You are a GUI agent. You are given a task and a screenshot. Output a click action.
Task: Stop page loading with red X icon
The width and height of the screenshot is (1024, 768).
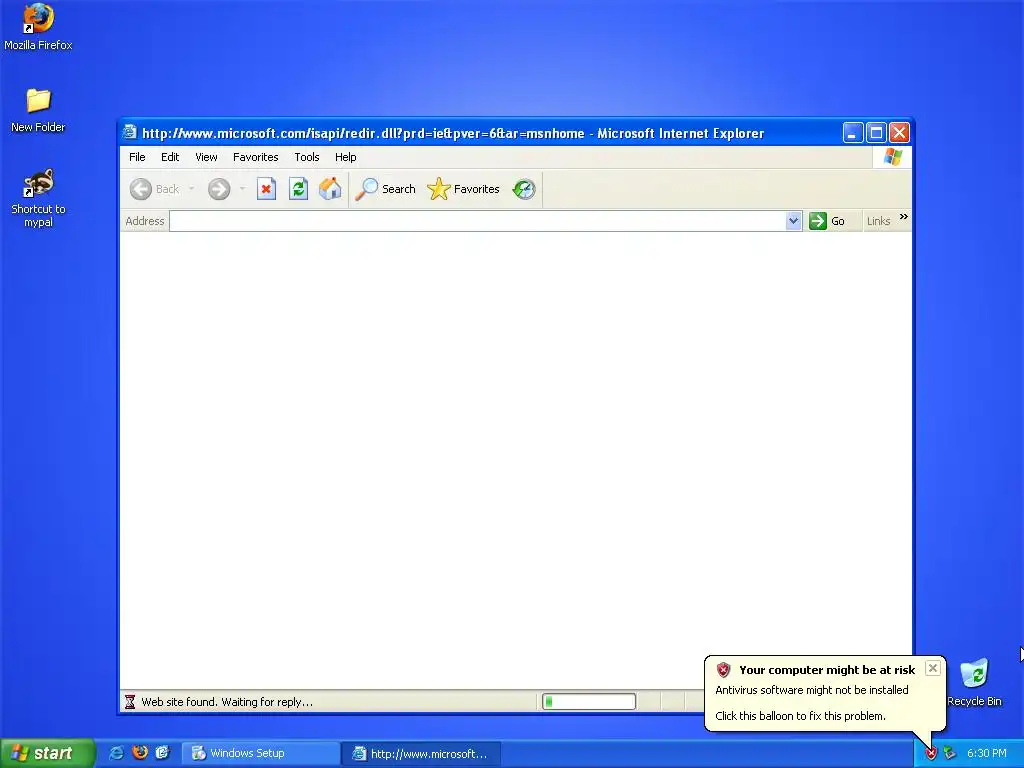click(266, 189)
